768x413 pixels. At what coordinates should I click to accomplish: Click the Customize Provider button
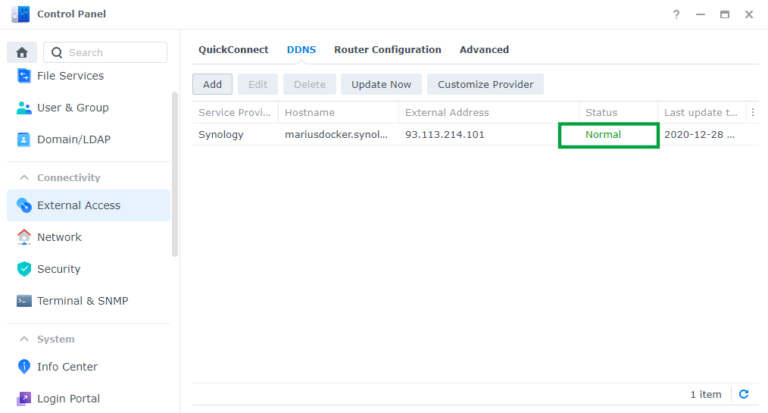point(485,85)
